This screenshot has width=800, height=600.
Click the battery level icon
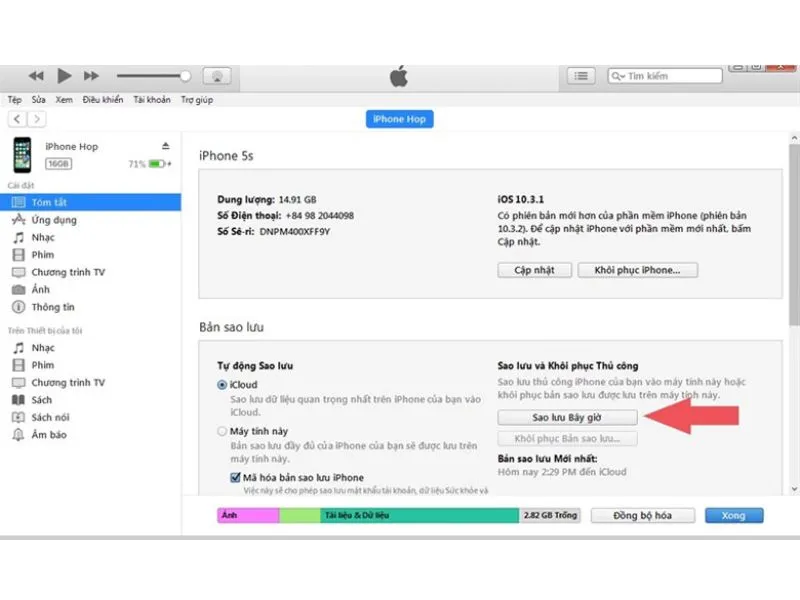click(x=157, y=164)
